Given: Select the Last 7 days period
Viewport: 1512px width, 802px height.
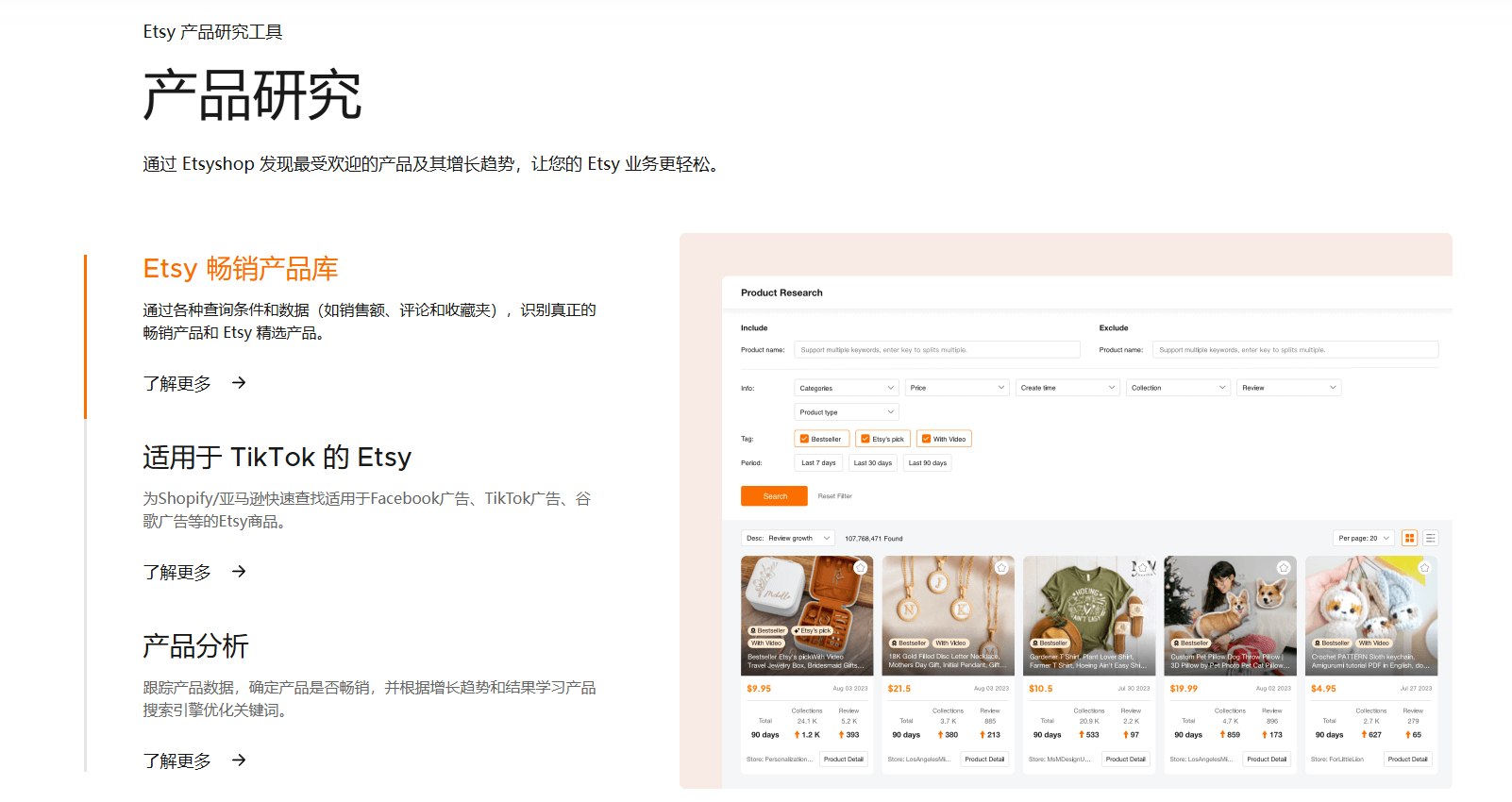Looking at the screenshot, I should click(818, 463).
